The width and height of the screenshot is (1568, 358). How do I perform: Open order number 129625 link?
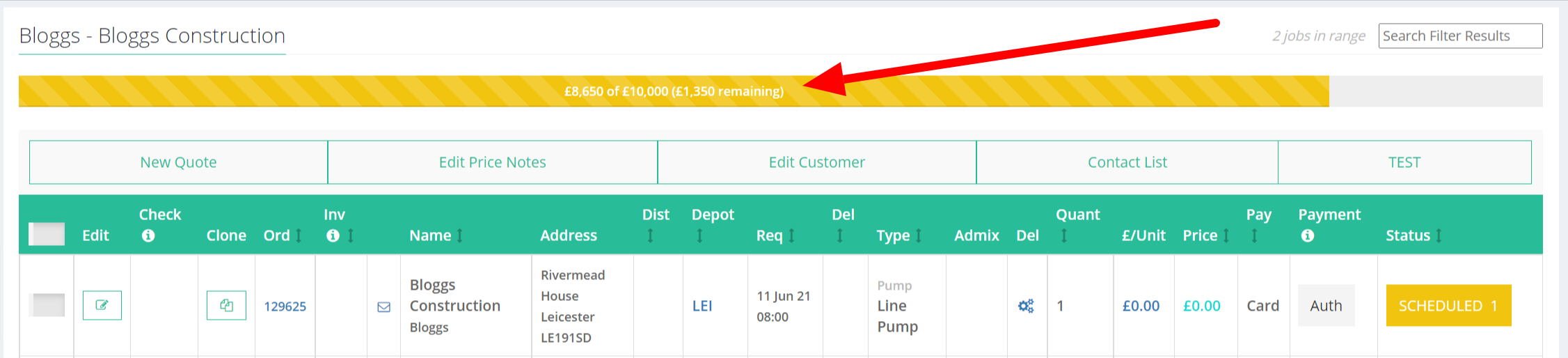point(285,306)
